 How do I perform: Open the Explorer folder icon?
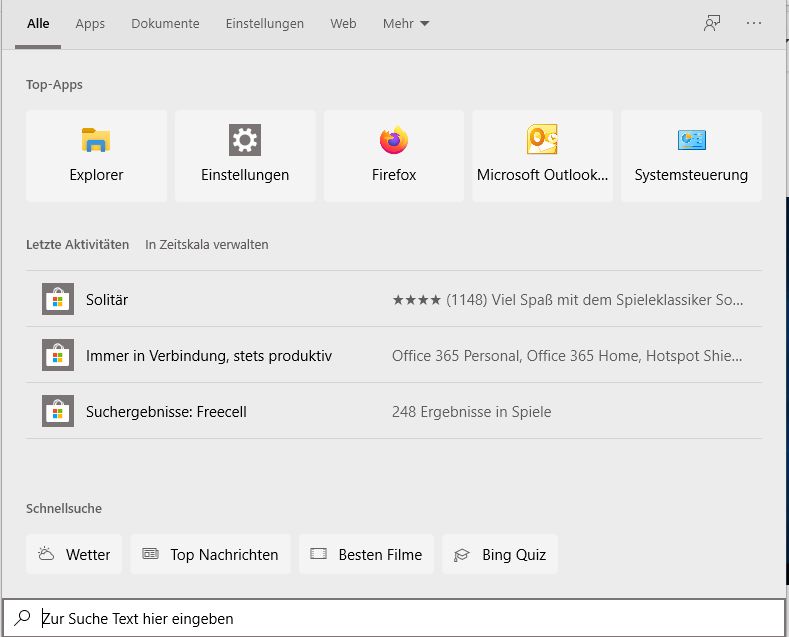pyautogui.click(x=96, y=140)
